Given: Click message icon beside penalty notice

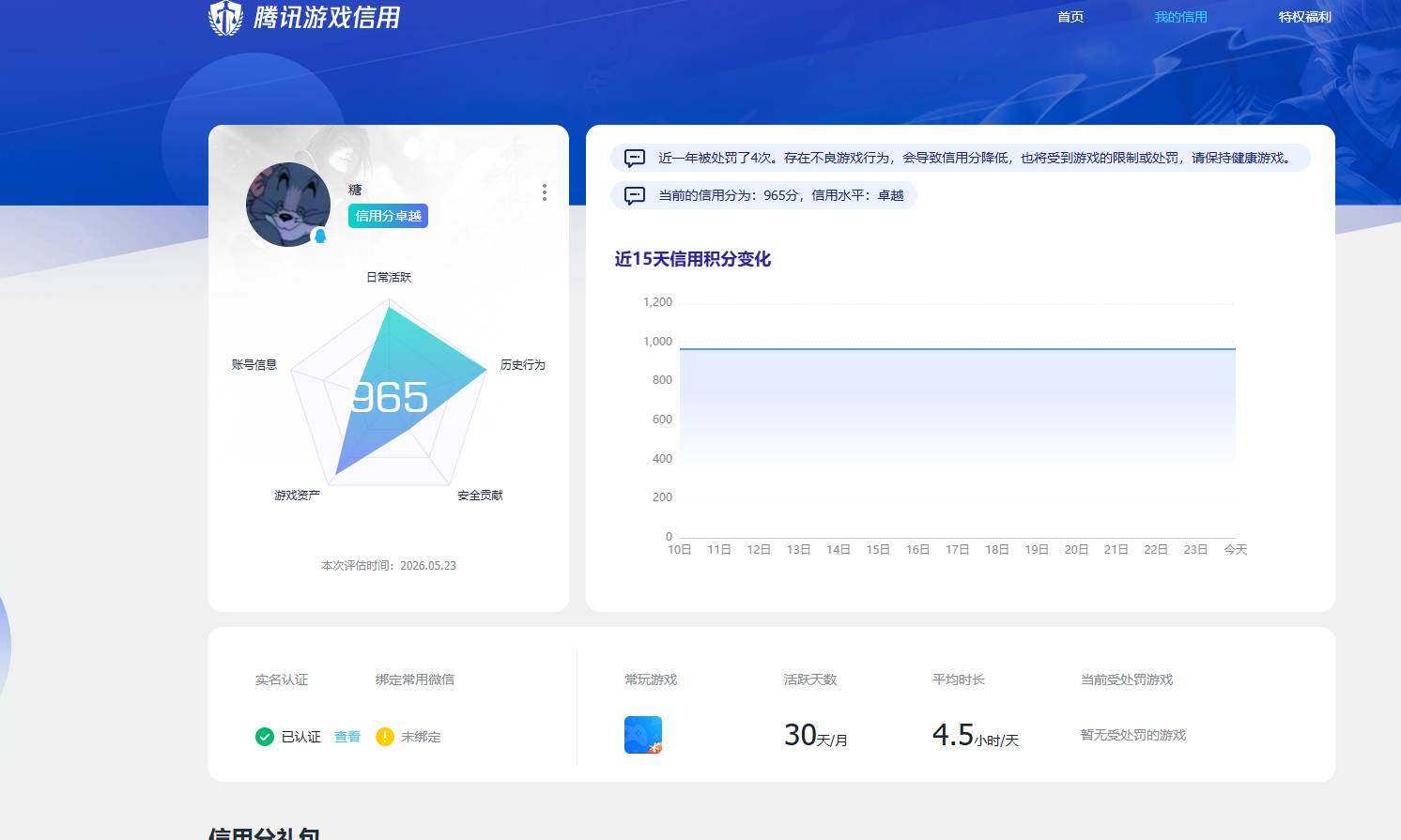Looking at the screenshot, I should (x=635, y=159).
